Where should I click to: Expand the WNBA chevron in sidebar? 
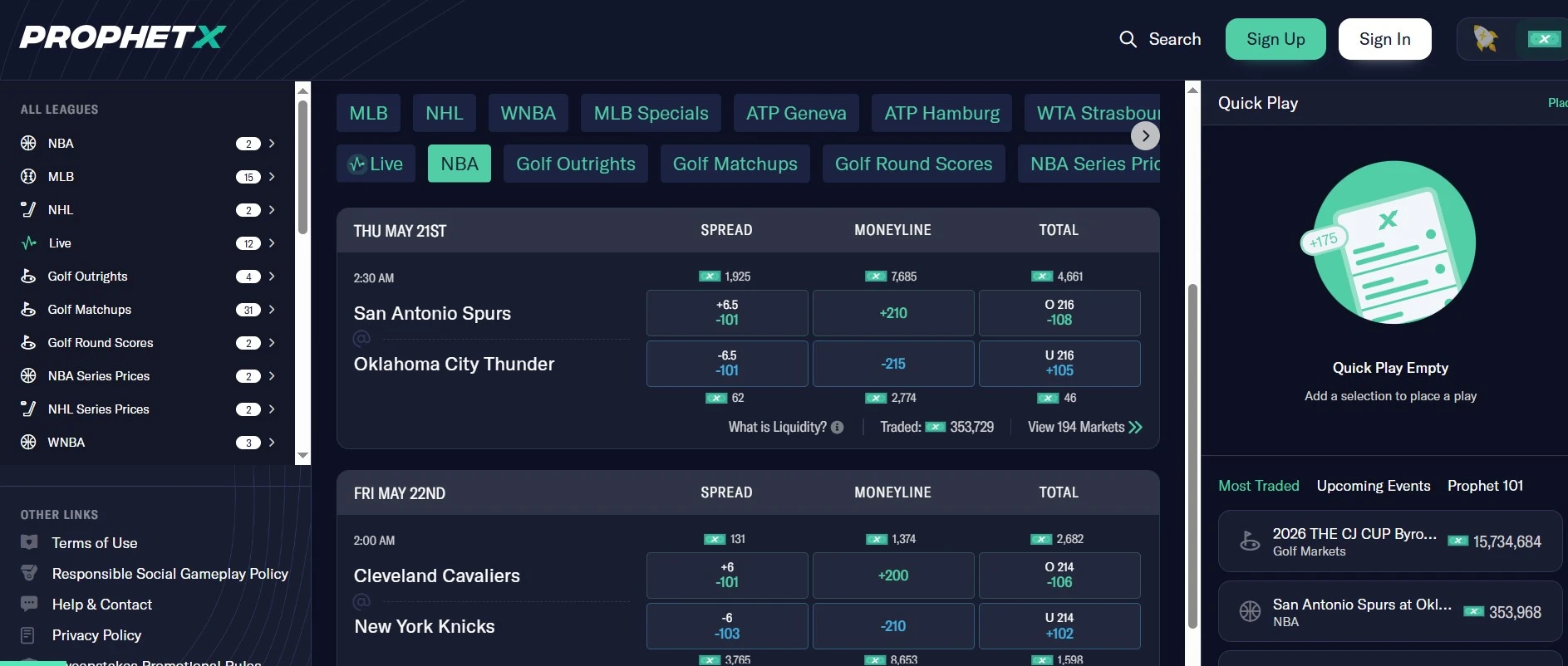[272, 442]
